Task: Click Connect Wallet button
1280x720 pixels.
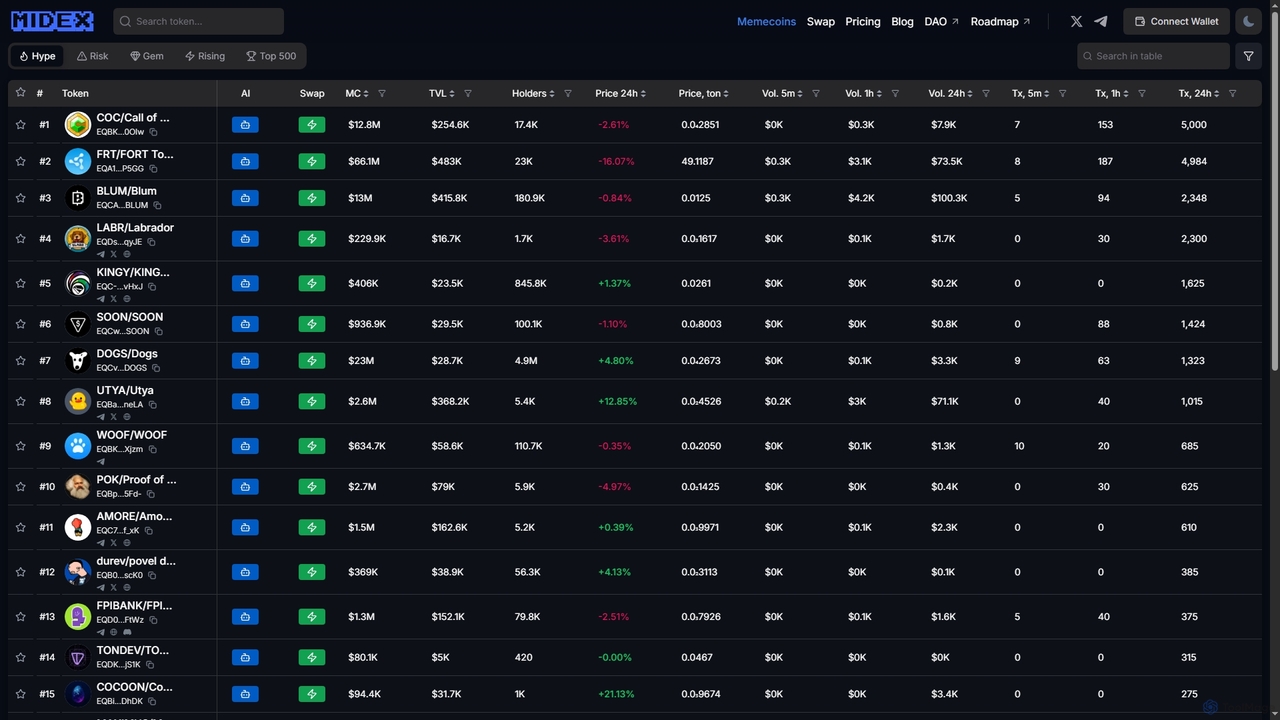Action: click(x=1176, y=21)
